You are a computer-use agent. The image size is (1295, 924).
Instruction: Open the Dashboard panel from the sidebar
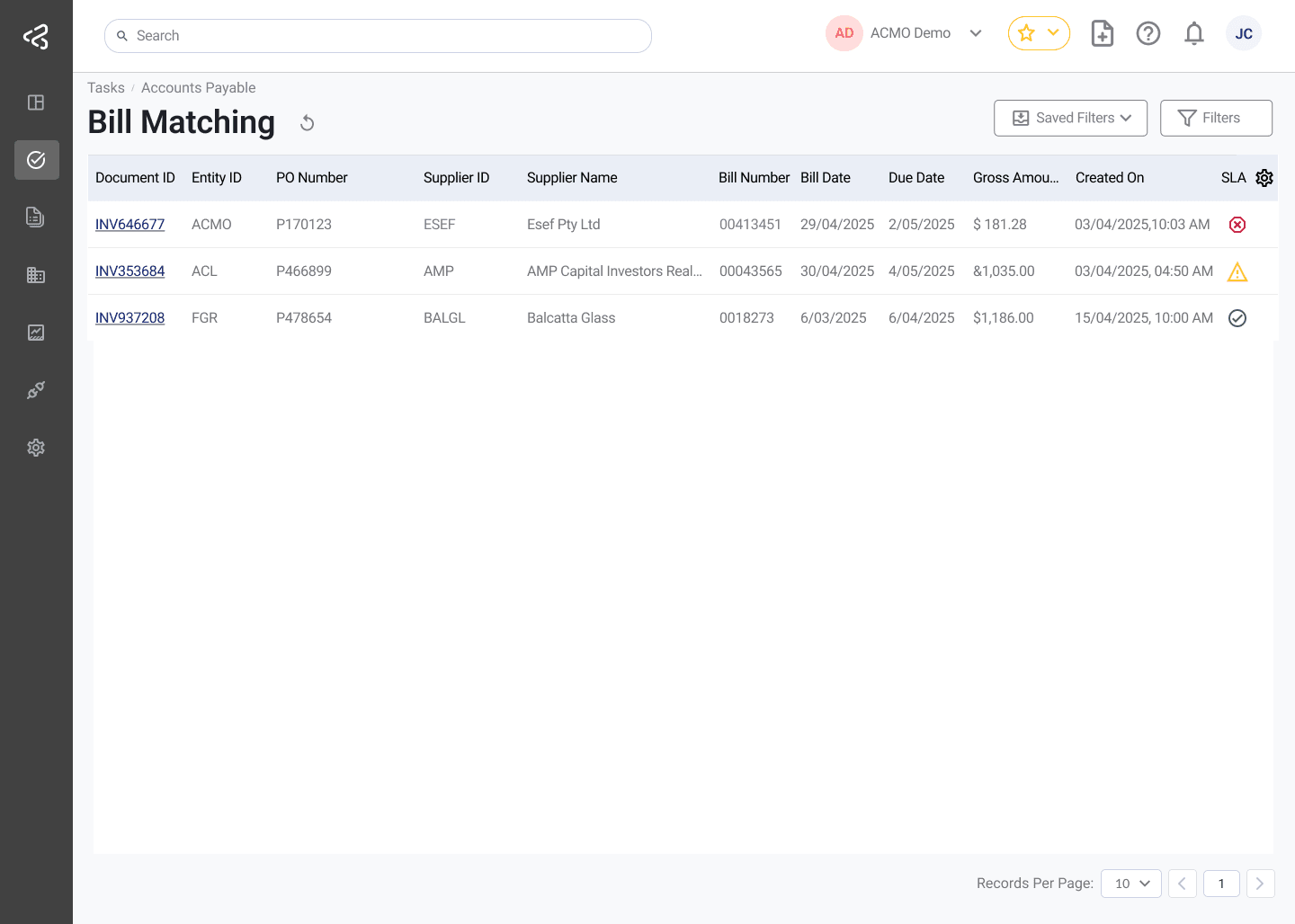36,102
